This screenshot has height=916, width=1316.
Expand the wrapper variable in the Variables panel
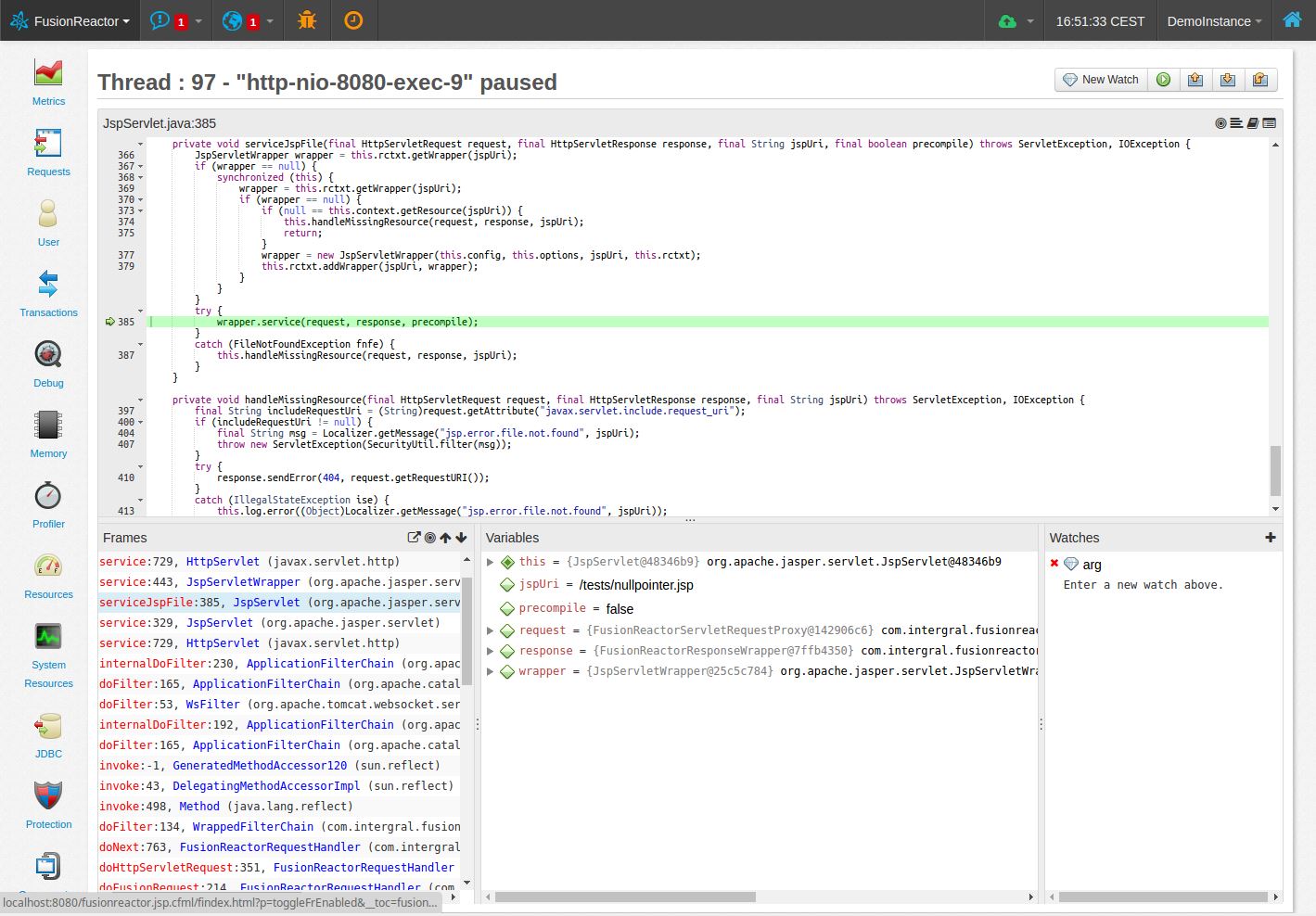[x=490, y=671]
